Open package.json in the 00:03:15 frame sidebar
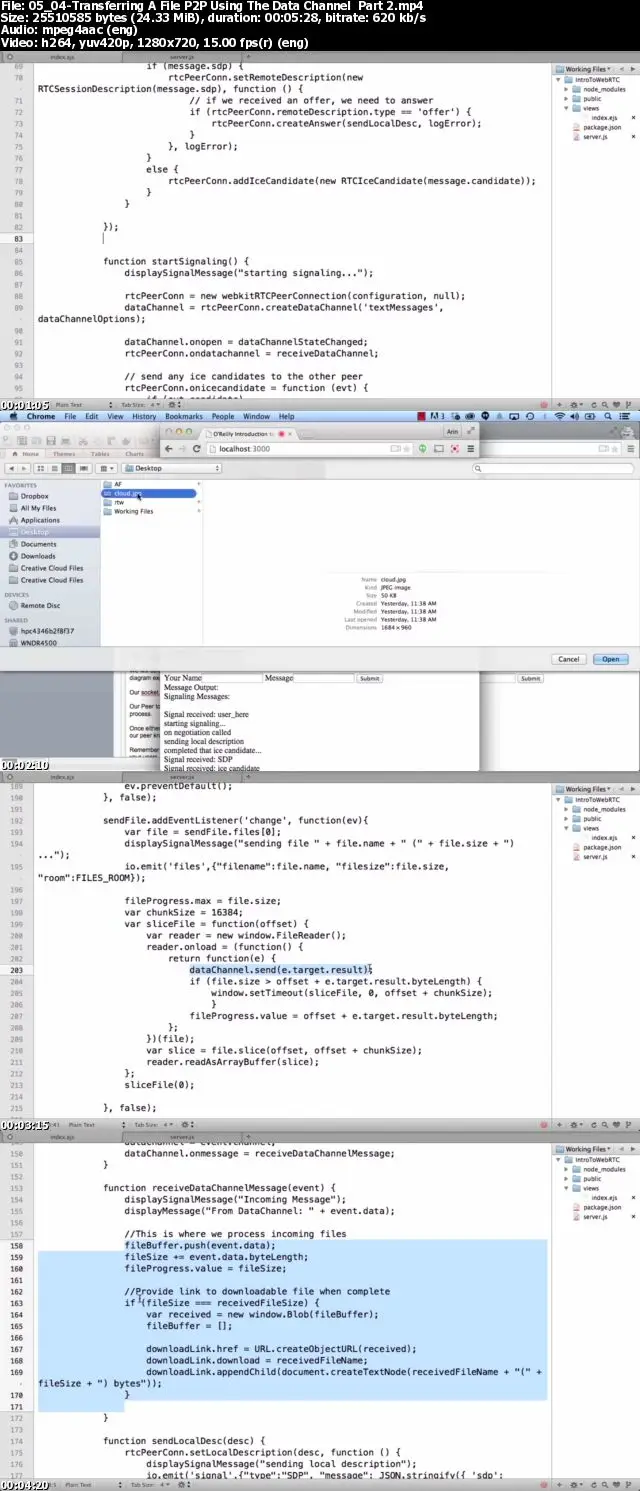Screen dimensions: 640x1491 click(x=603, y=847)
